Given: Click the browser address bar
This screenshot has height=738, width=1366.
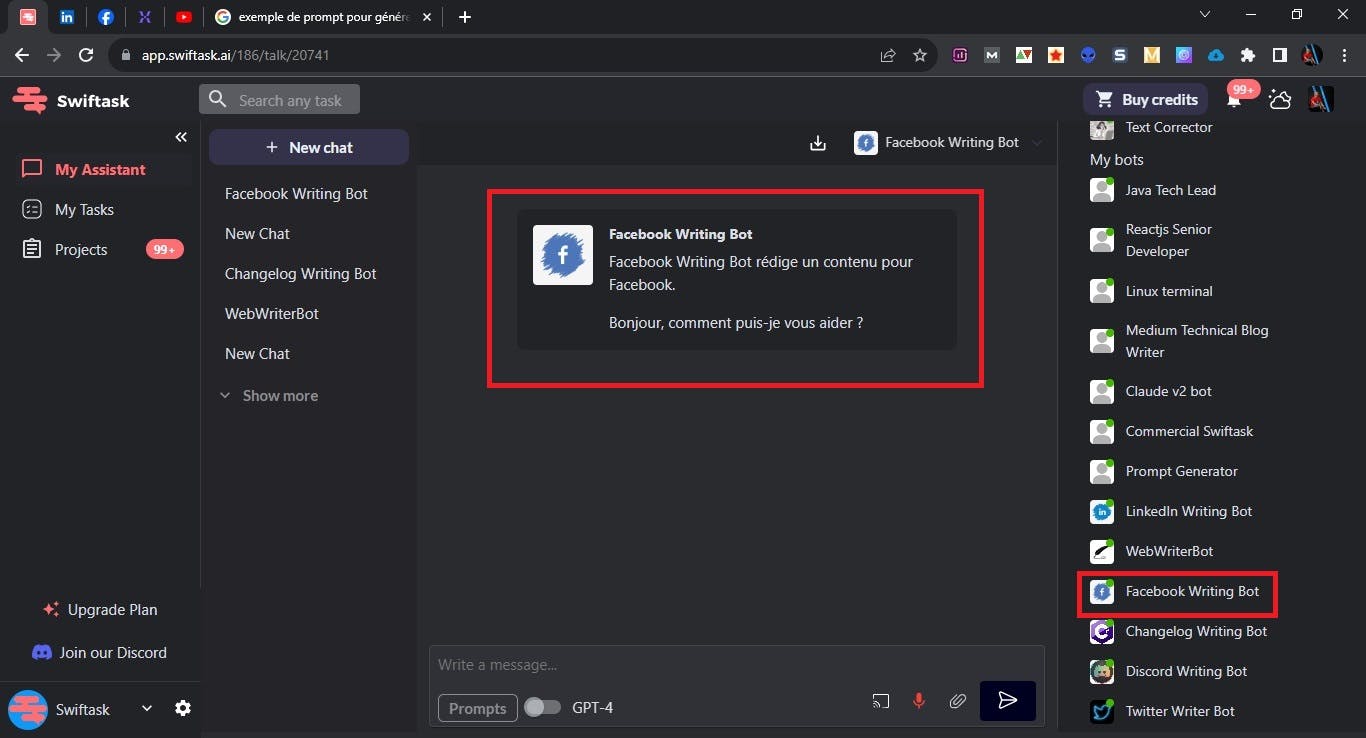Looking at the screenshot, I should (498, 56).
